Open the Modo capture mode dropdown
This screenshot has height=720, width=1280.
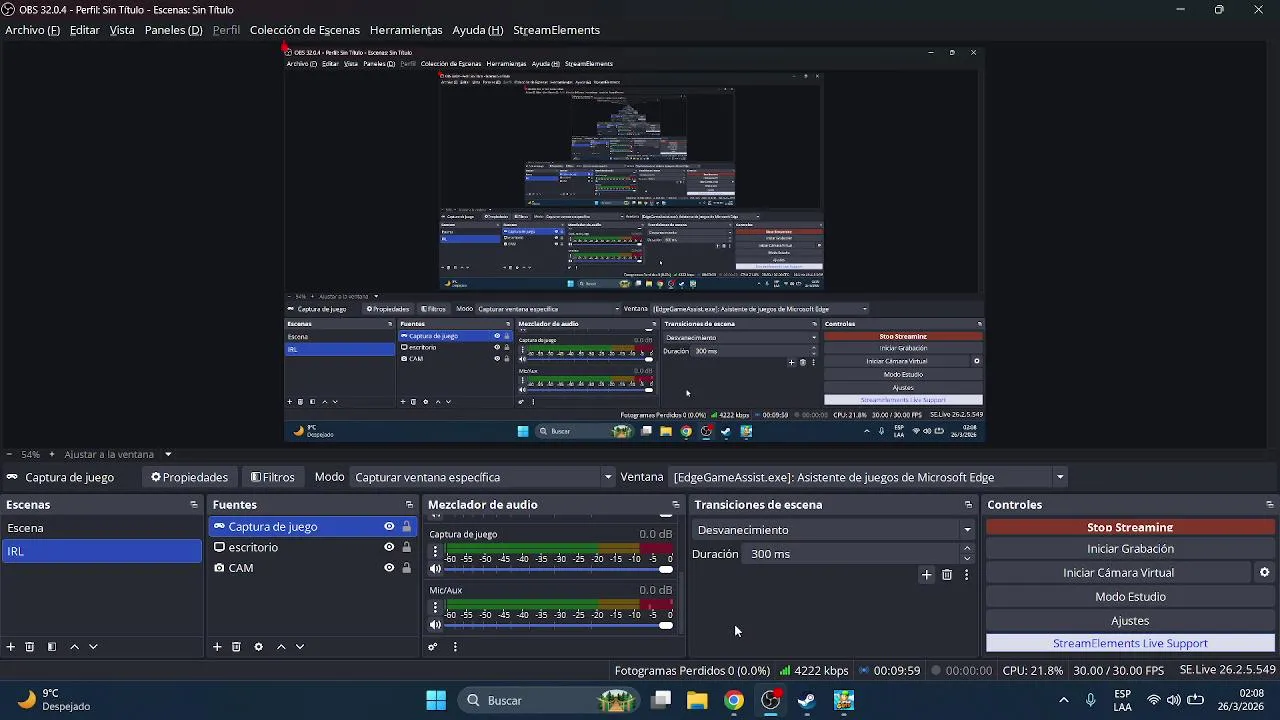[482, 477]
